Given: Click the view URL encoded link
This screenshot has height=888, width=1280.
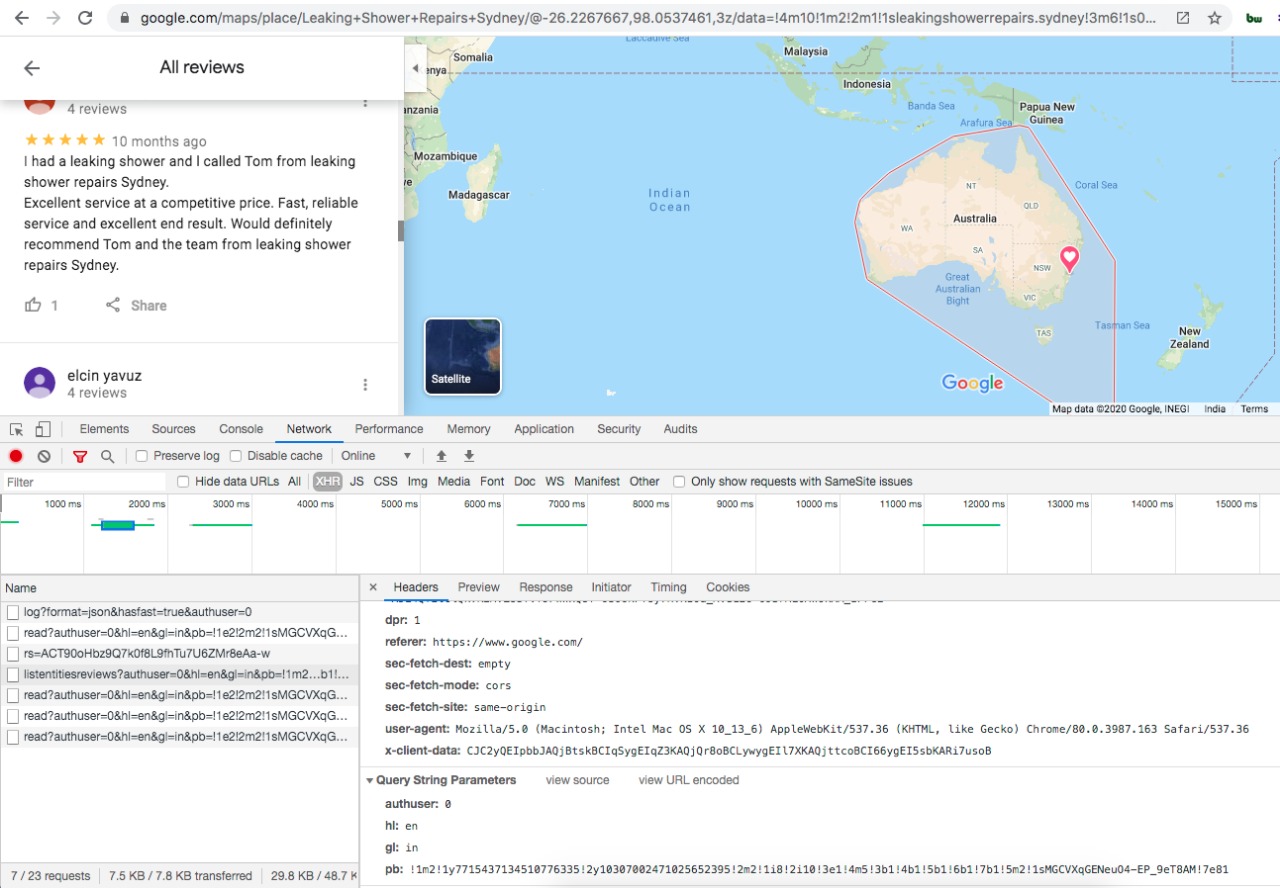Looking at the screenshot, I should pyautogui.click(x=689, y=780).
